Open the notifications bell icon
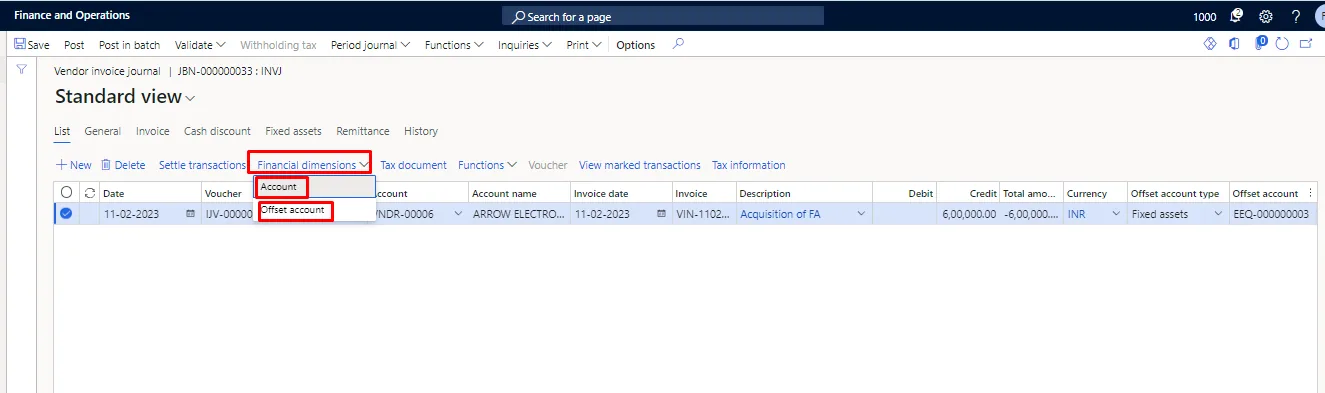Image resolution: width=1325 pixels, height=393 pixels. click(1237, 16)
